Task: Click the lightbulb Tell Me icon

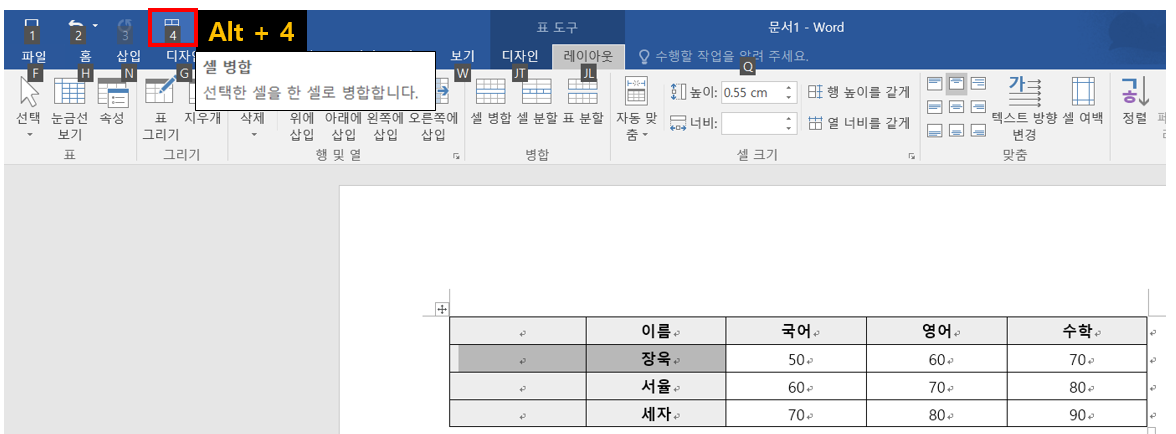Action: click(644, 56)
